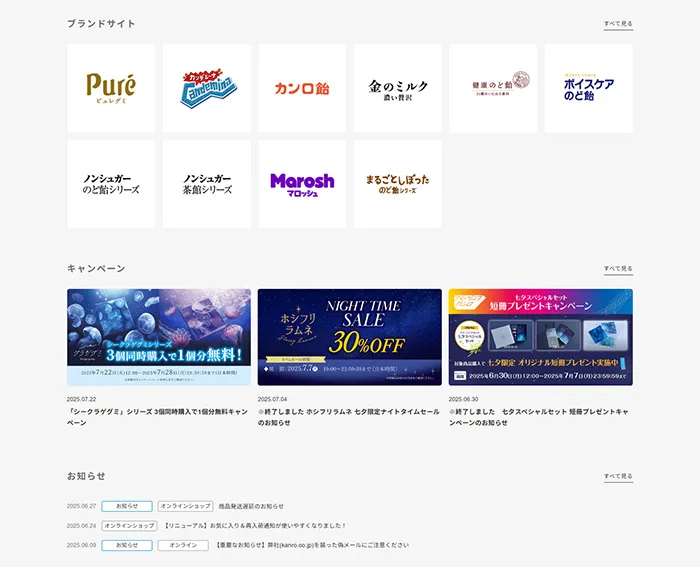
Task: Select the ノンシュガーのど飴シリーズ tile
Action: (111, 184)
